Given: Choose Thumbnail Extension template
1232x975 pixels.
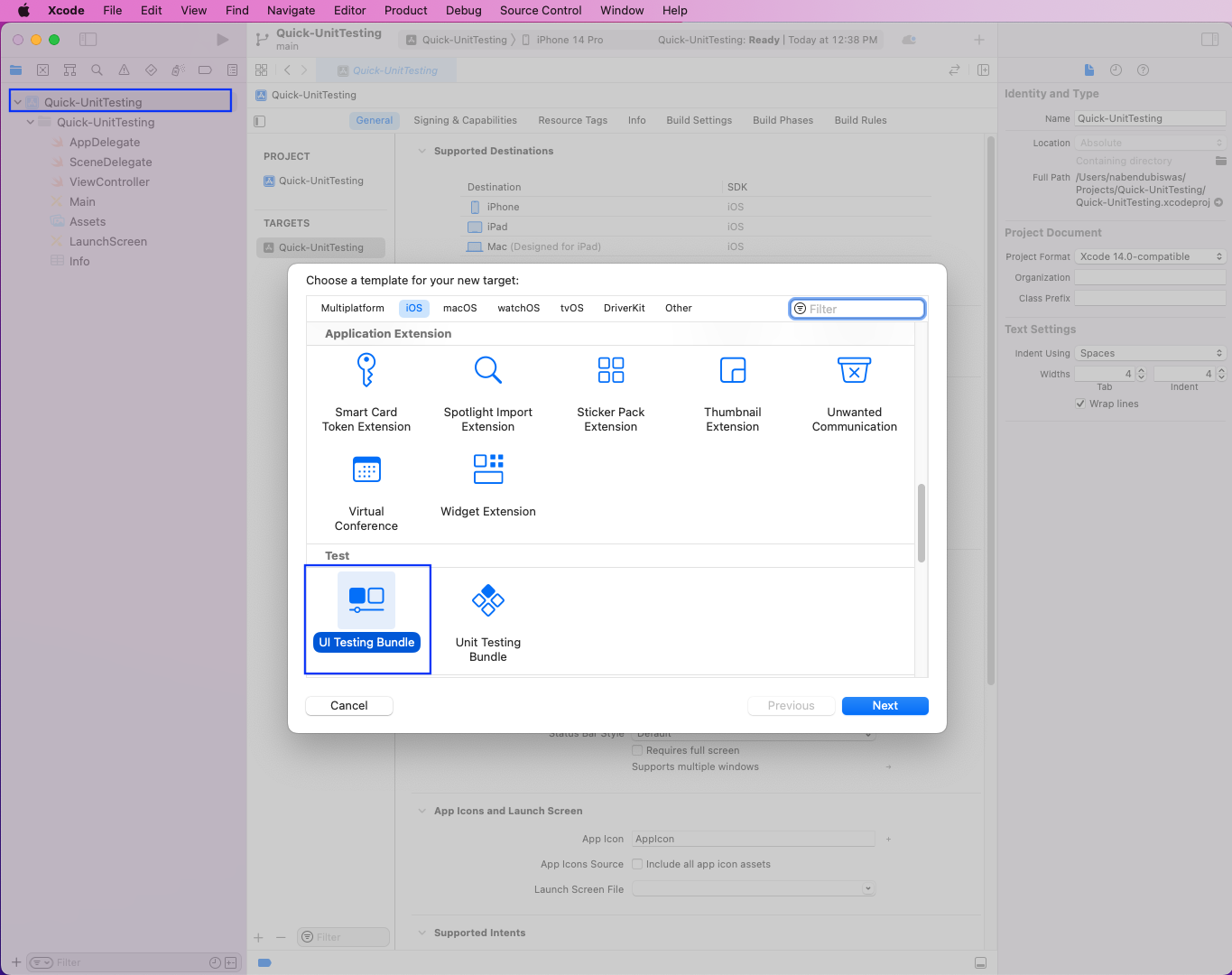Looking at the screenshot, I should tap(733, 394).
